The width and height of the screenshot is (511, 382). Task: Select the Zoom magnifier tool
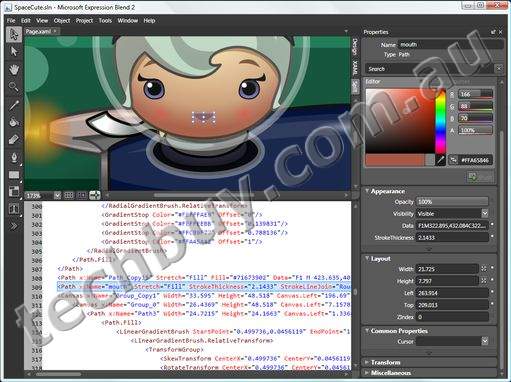(14, 87)
